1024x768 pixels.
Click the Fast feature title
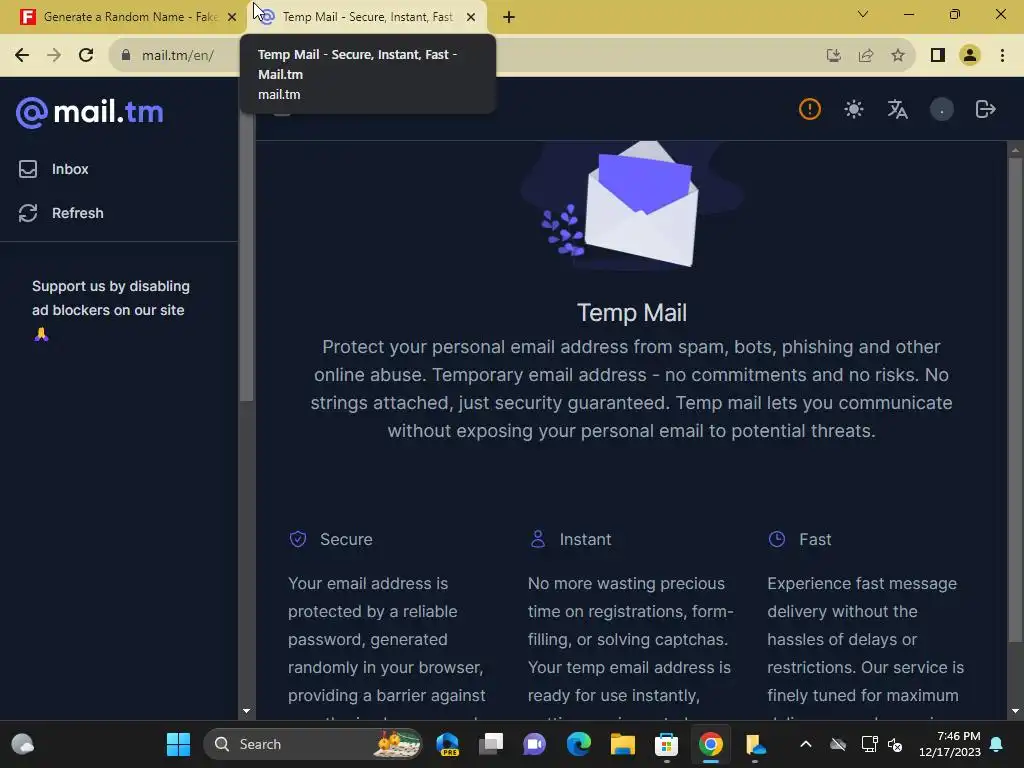(815, 539)
